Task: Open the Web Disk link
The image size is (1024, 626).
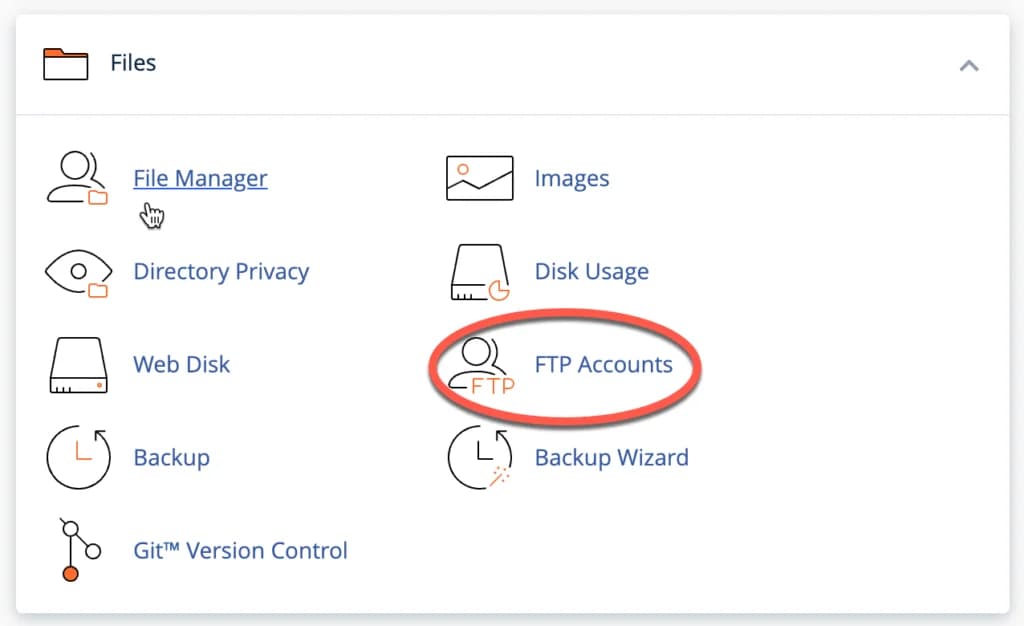Action: tap(181, 365)
